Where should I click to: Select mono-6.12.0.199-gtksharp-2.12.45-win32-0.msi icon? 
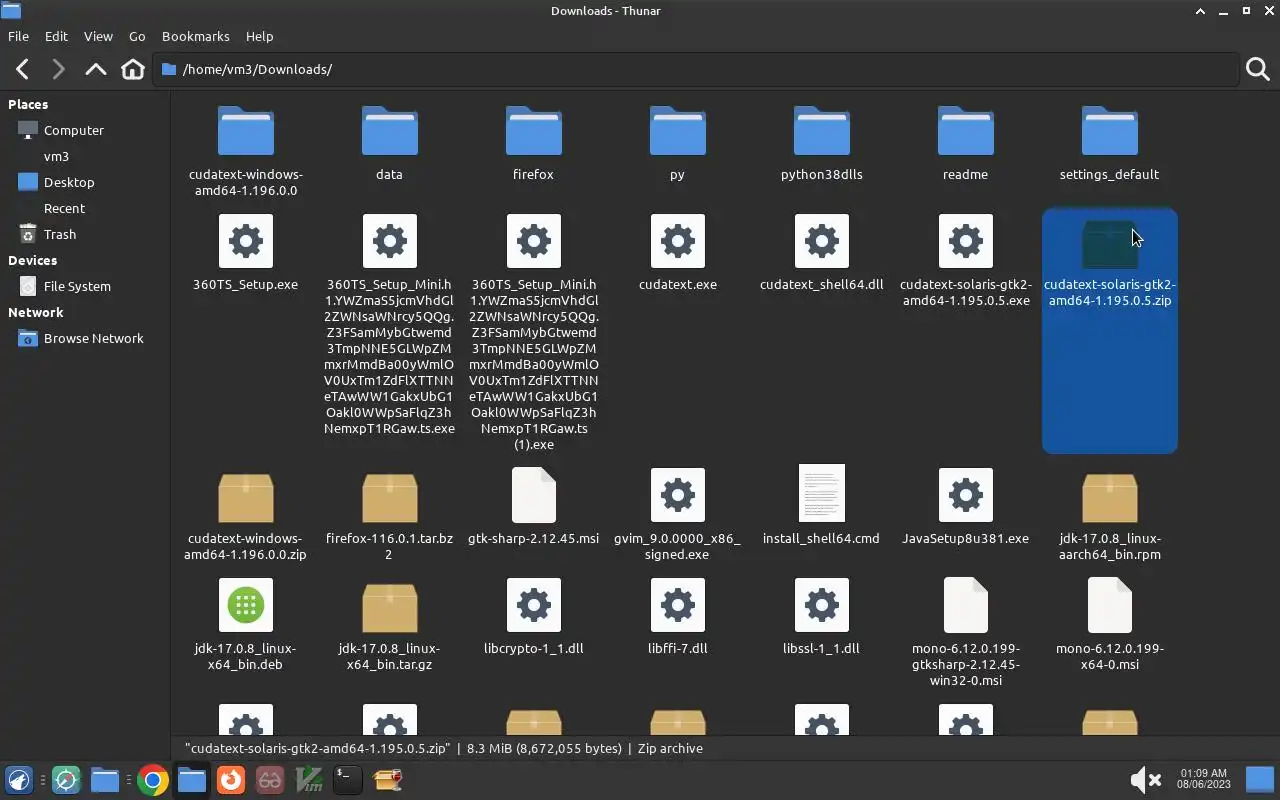[x=965, y=605]
